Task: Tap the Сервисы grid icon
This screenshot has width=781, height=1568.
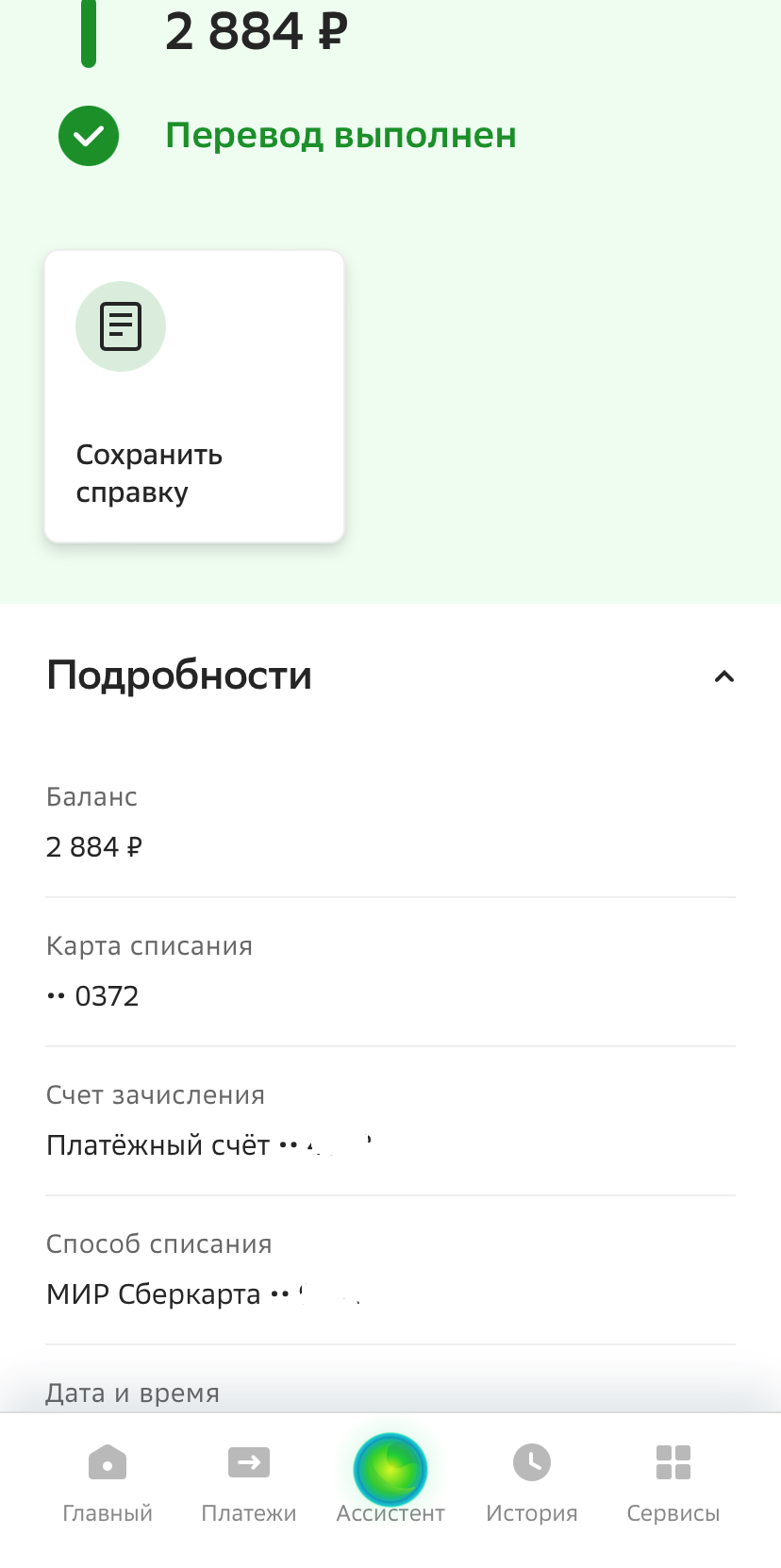Action: 673,1463
